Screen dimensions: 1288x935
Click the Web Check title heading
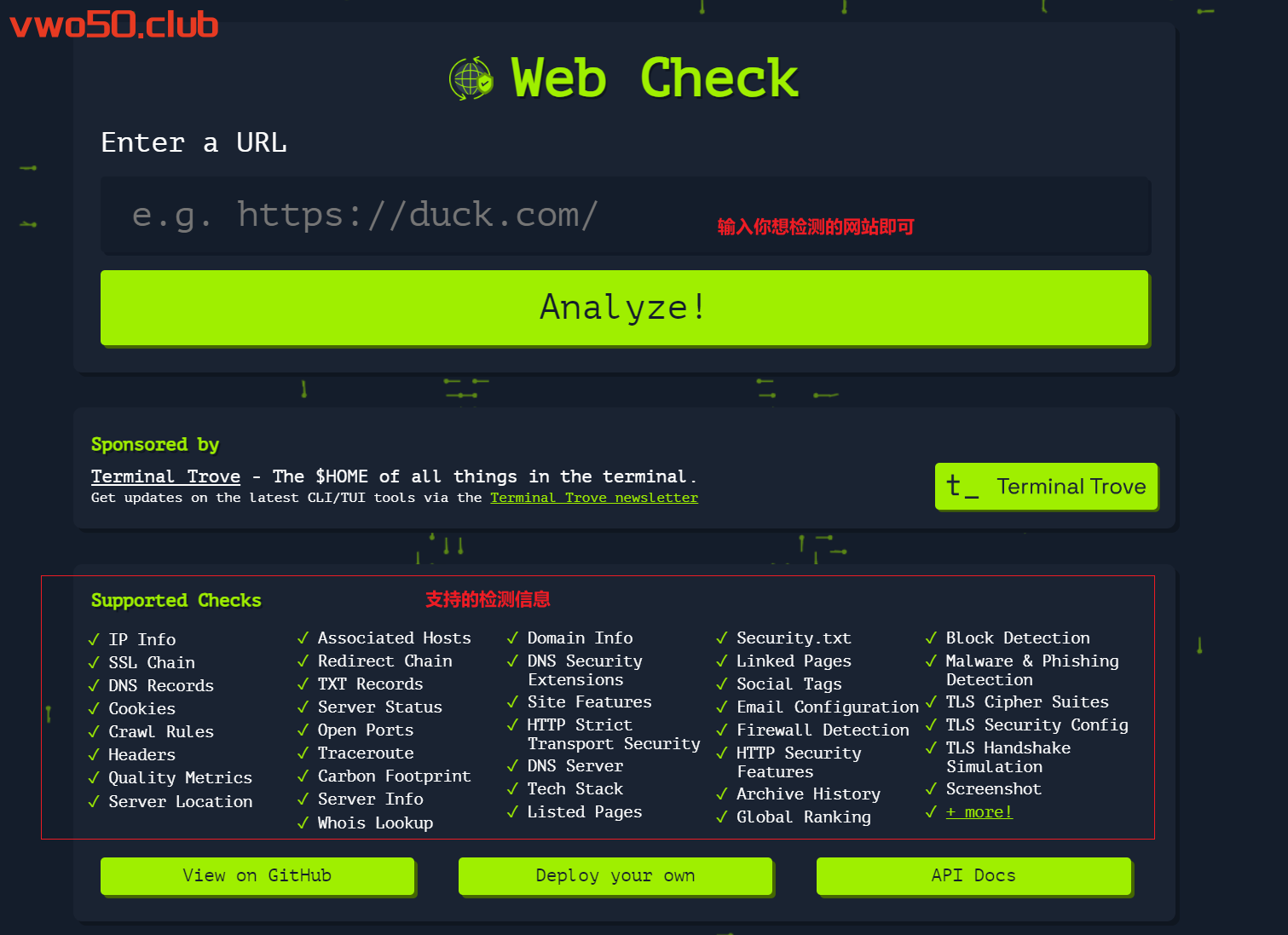(654, 78)
